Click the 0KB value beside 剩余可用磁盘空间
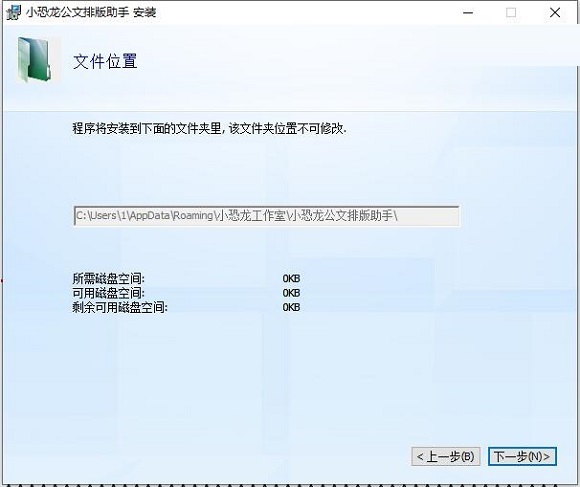The height and width of the screenshot is (487, 580). pyautogui.click(x=291, y=307)
